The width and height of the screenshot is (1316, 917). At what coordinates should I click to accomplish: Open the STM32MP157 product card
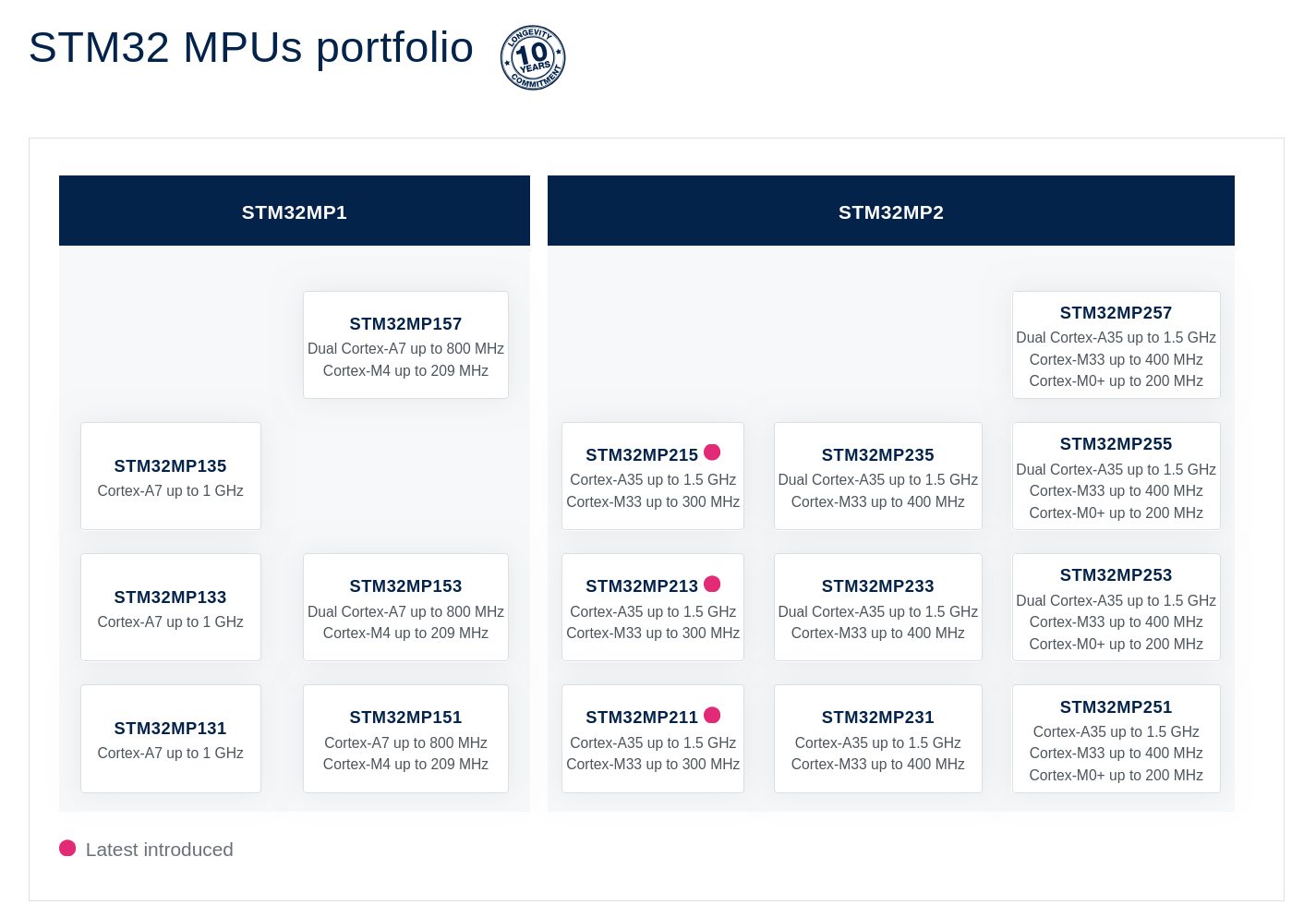[405, 345]
